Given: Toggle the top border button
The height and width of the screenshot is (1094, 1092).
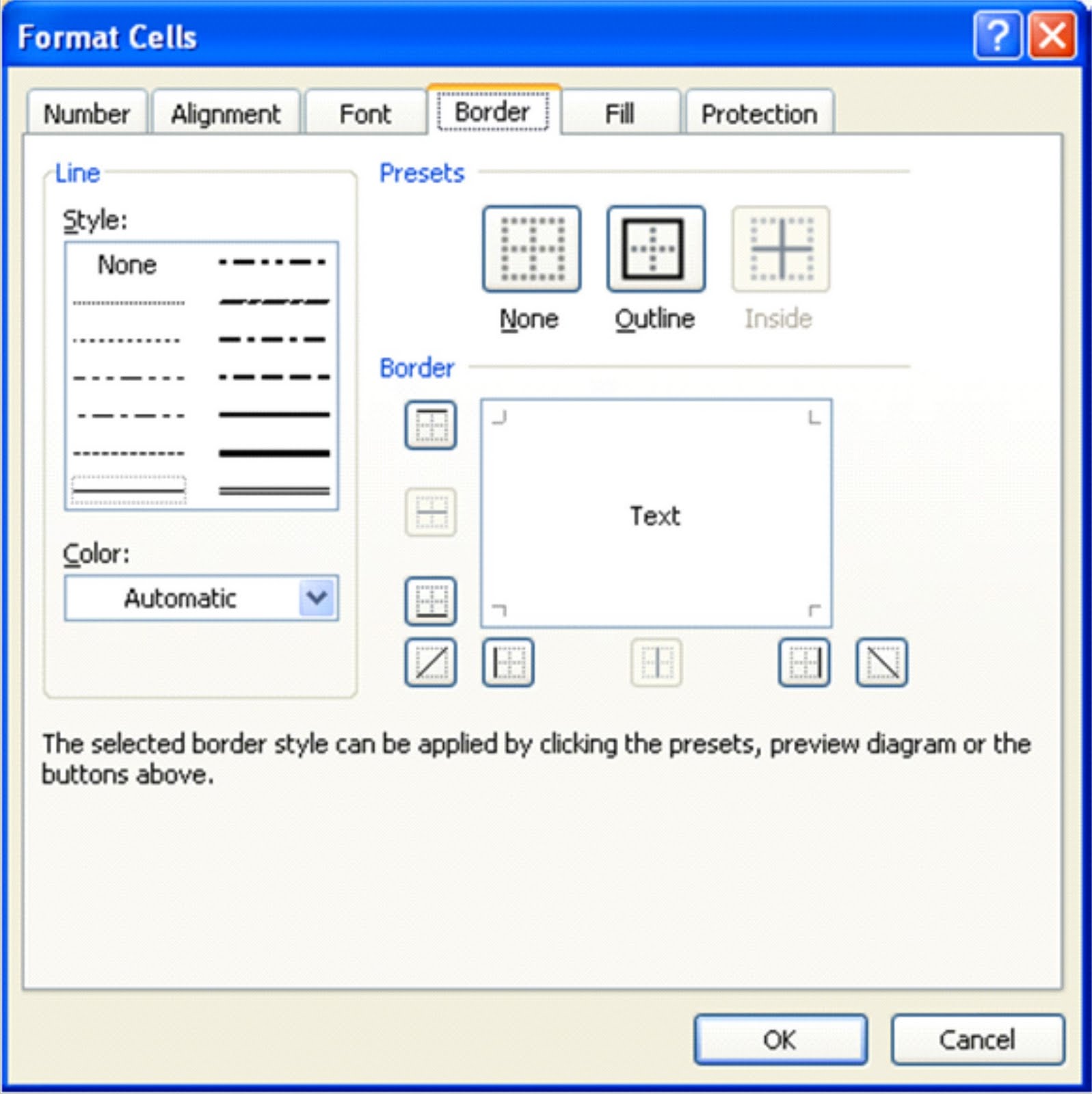Looking at the screenshot, I should pyautogui.click(x=430, y=425).
